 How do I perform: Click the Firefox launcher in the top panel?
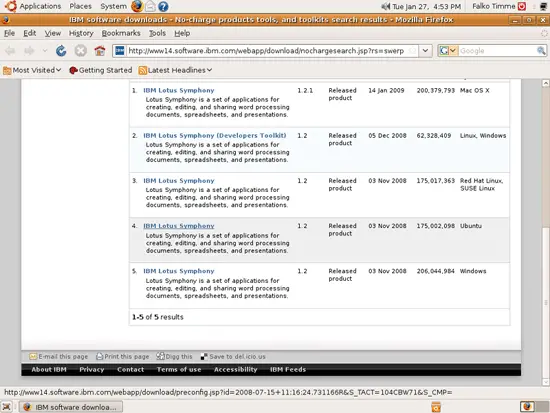[x=136, y=6]
